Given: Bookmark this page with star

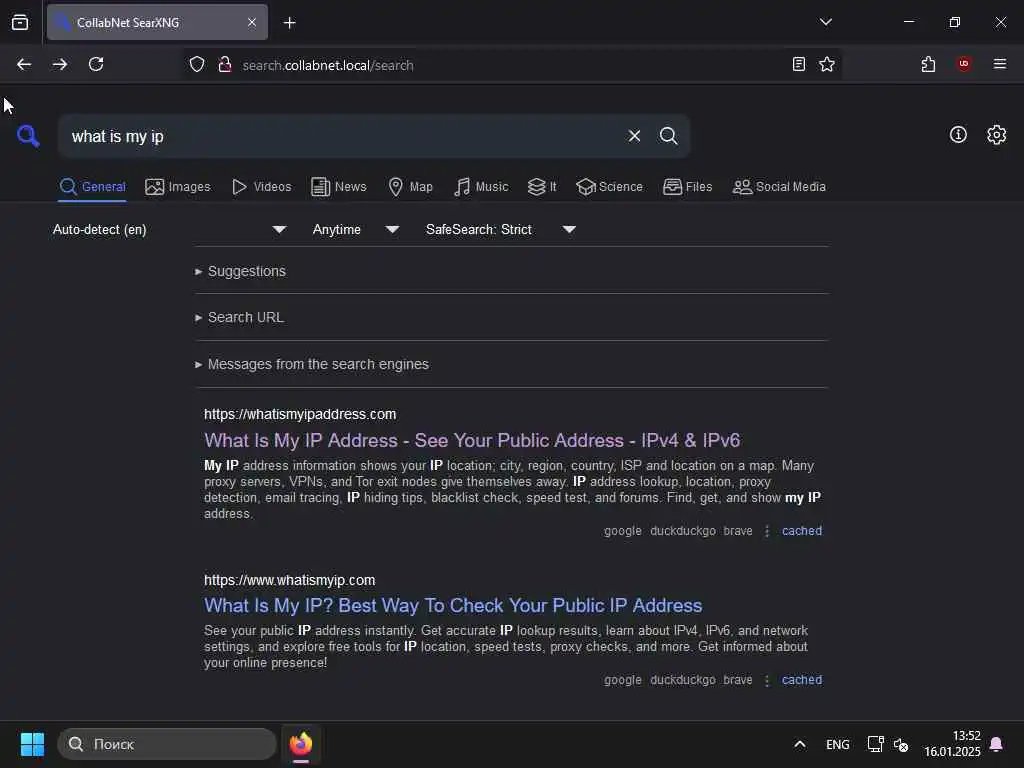Looking at the screenshot, I should click(827, 64).
